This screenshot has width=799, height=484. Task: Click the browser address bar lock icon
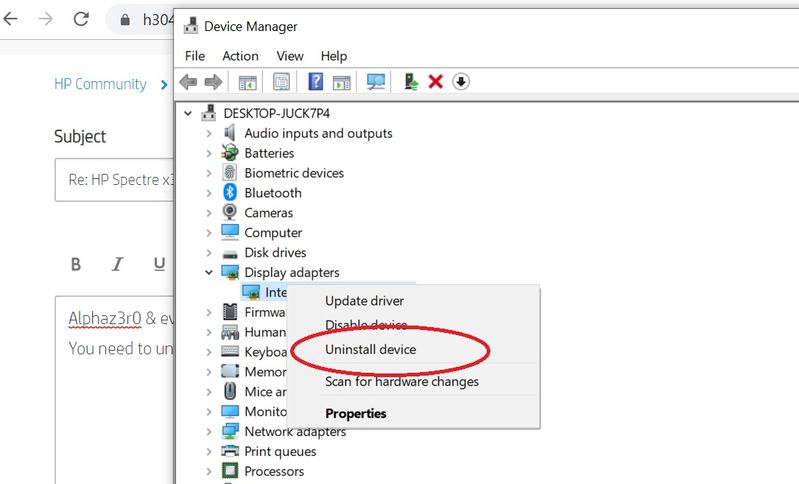coord(125,19)
